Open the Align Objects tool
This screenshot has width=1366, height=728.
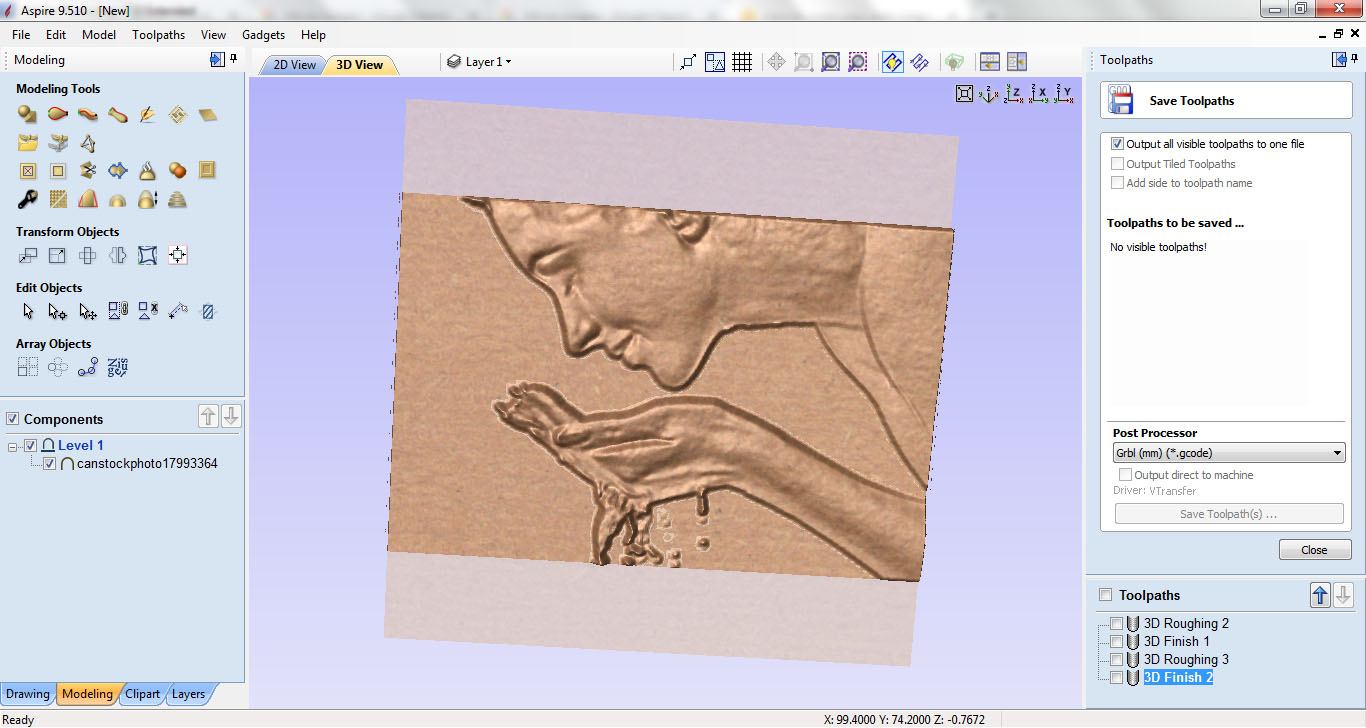[178, 255]
